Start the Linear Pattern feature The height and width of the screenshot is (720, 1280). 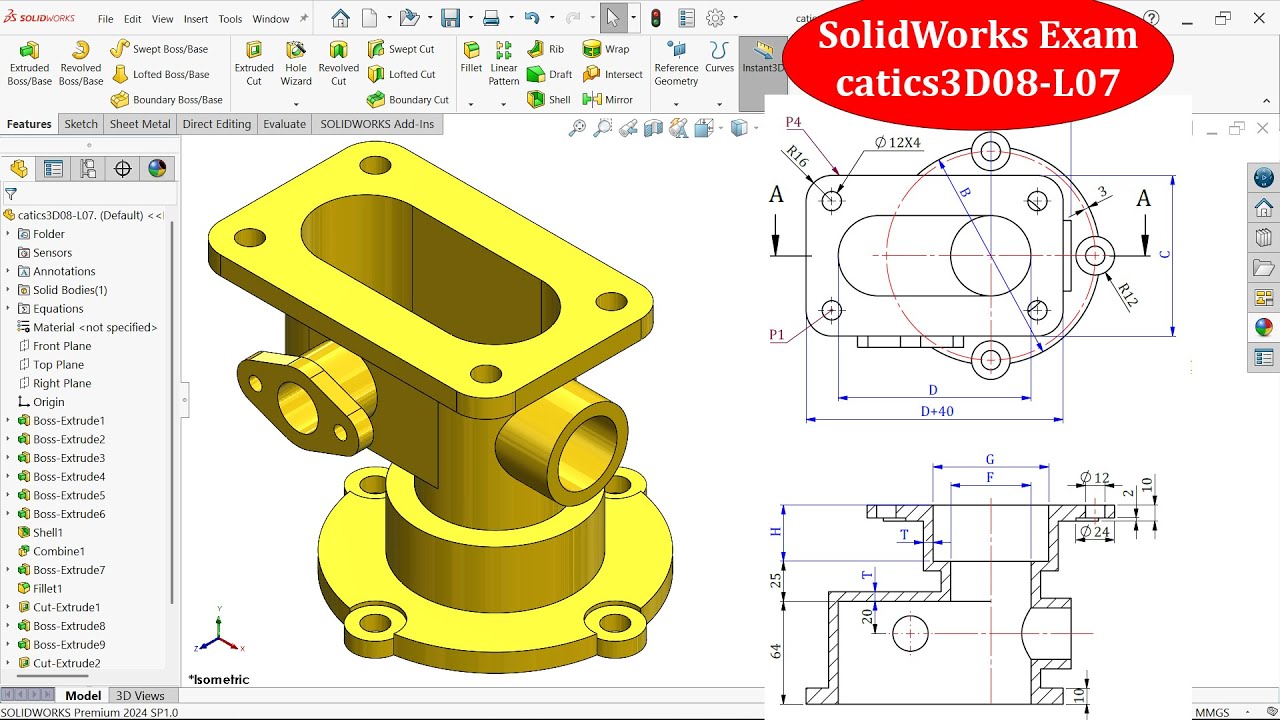(504, 64)
